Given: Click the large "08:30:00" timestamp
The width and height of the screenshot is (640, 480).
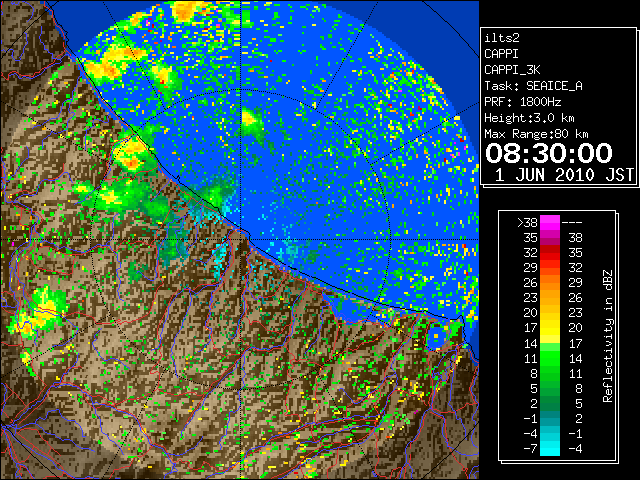Looking at the screenshot, I should pos(549,153).
